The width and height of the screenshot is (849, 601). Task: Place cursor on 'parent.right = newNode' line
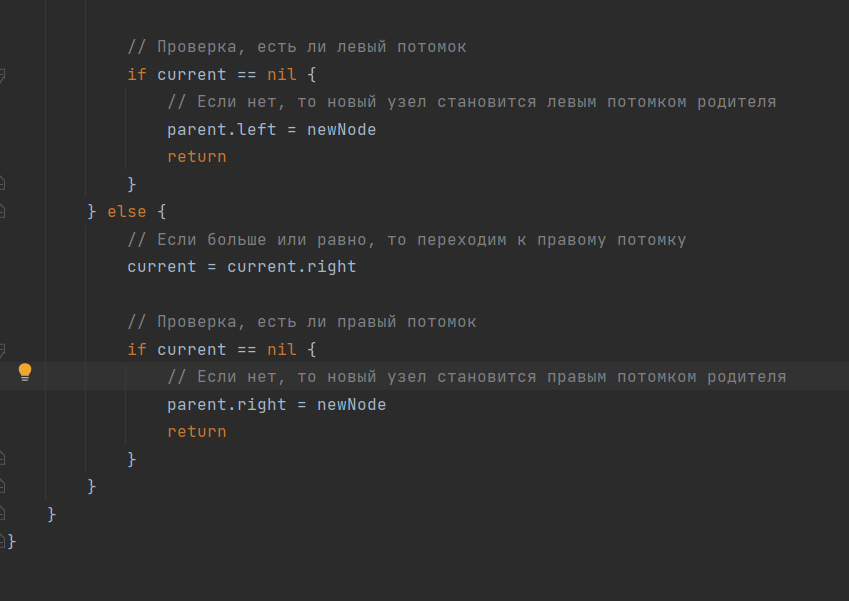pos(276,404)
